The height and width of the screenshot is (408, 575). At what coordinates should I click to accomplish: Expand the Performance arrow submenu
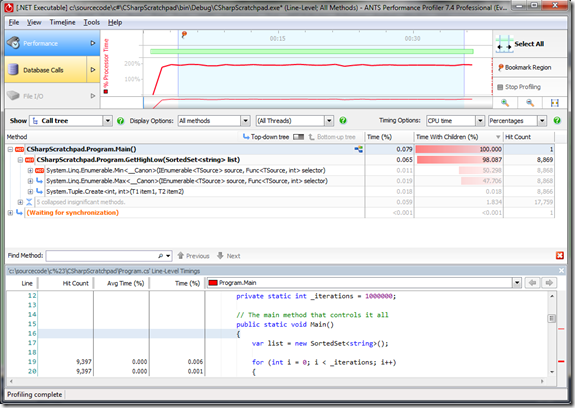point(93,43)
